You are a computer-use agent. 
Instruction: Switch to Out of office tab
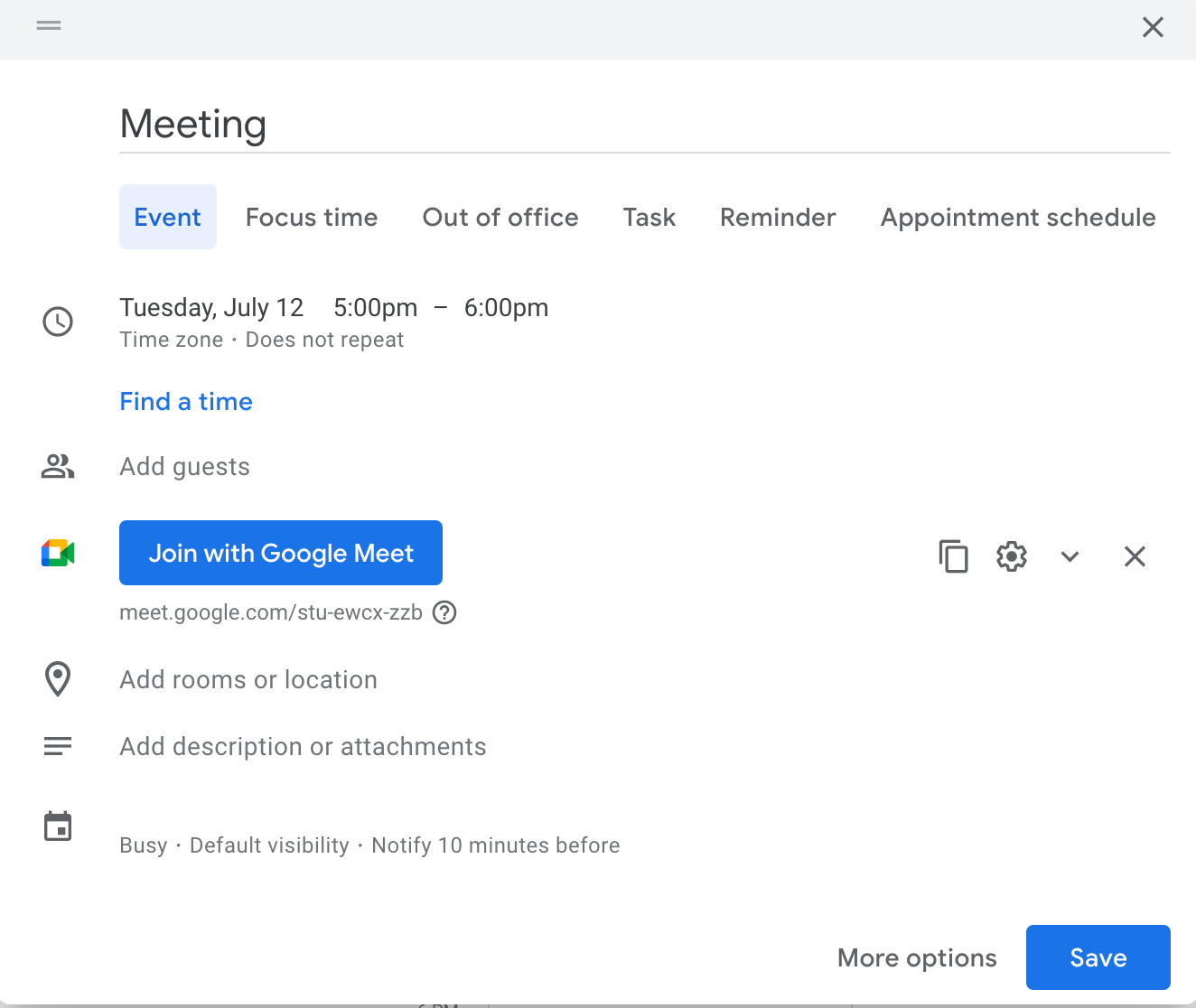[500, 217]
